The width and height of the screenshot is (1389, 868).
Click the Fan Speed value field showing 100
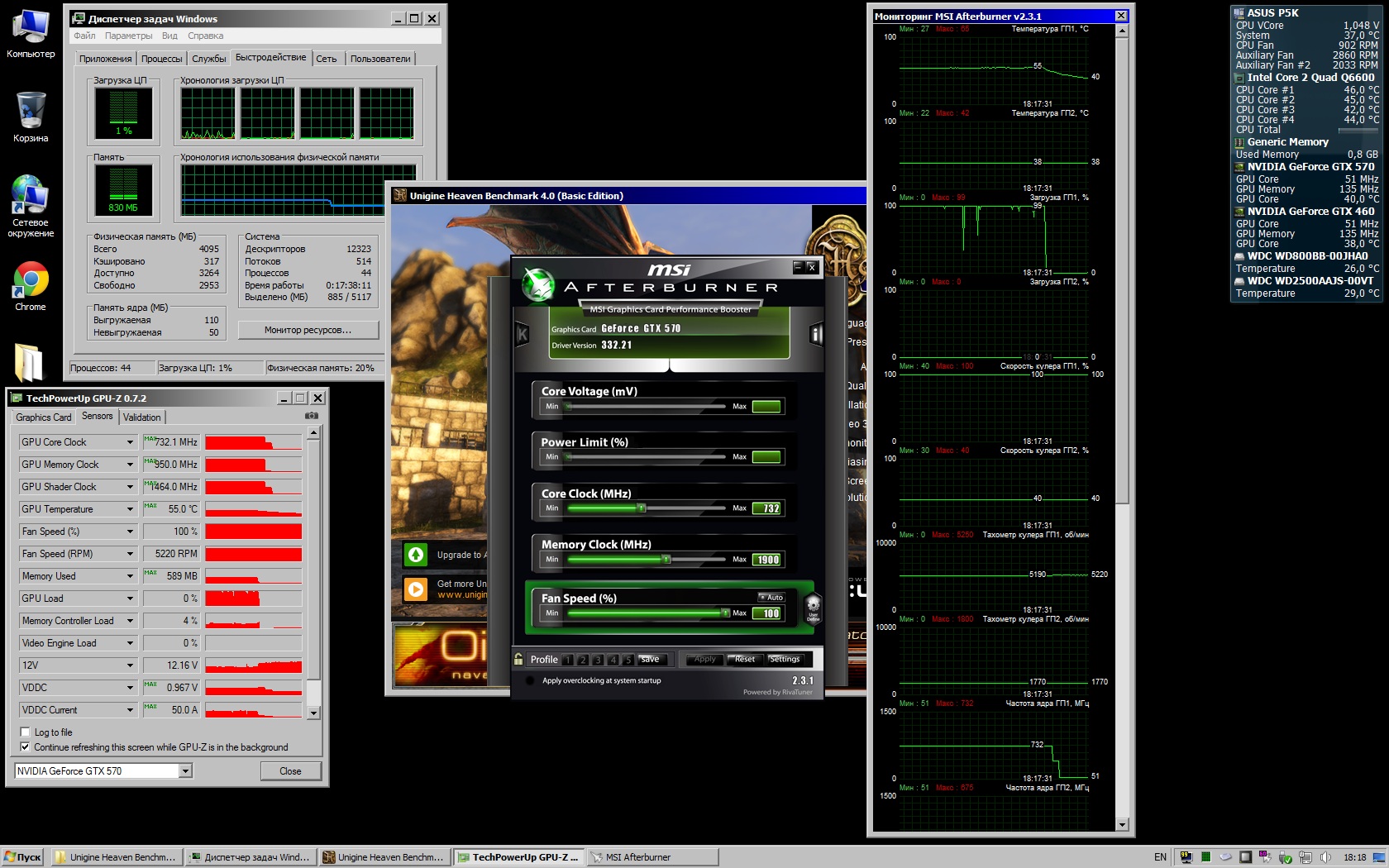(x=766, y=613)
